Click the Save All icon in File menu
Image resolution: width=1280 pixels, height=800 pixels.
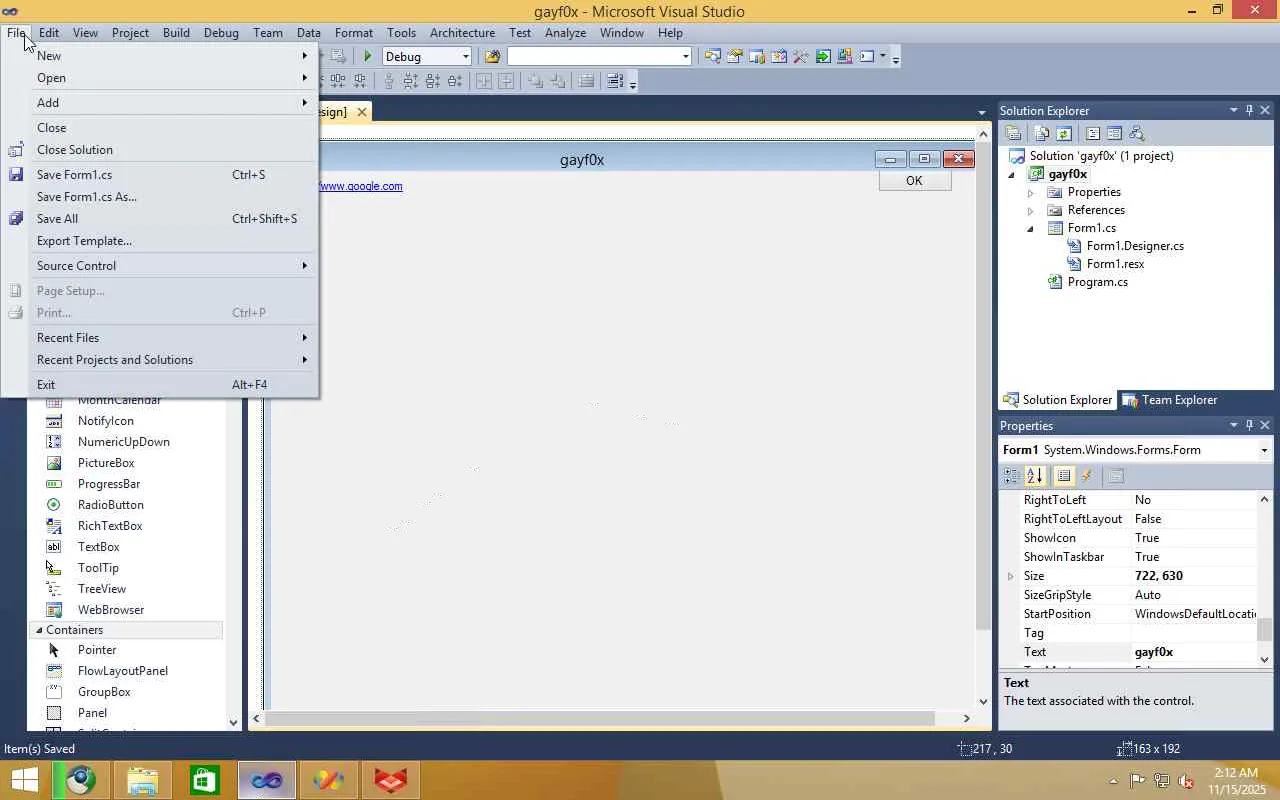(16, 219)
